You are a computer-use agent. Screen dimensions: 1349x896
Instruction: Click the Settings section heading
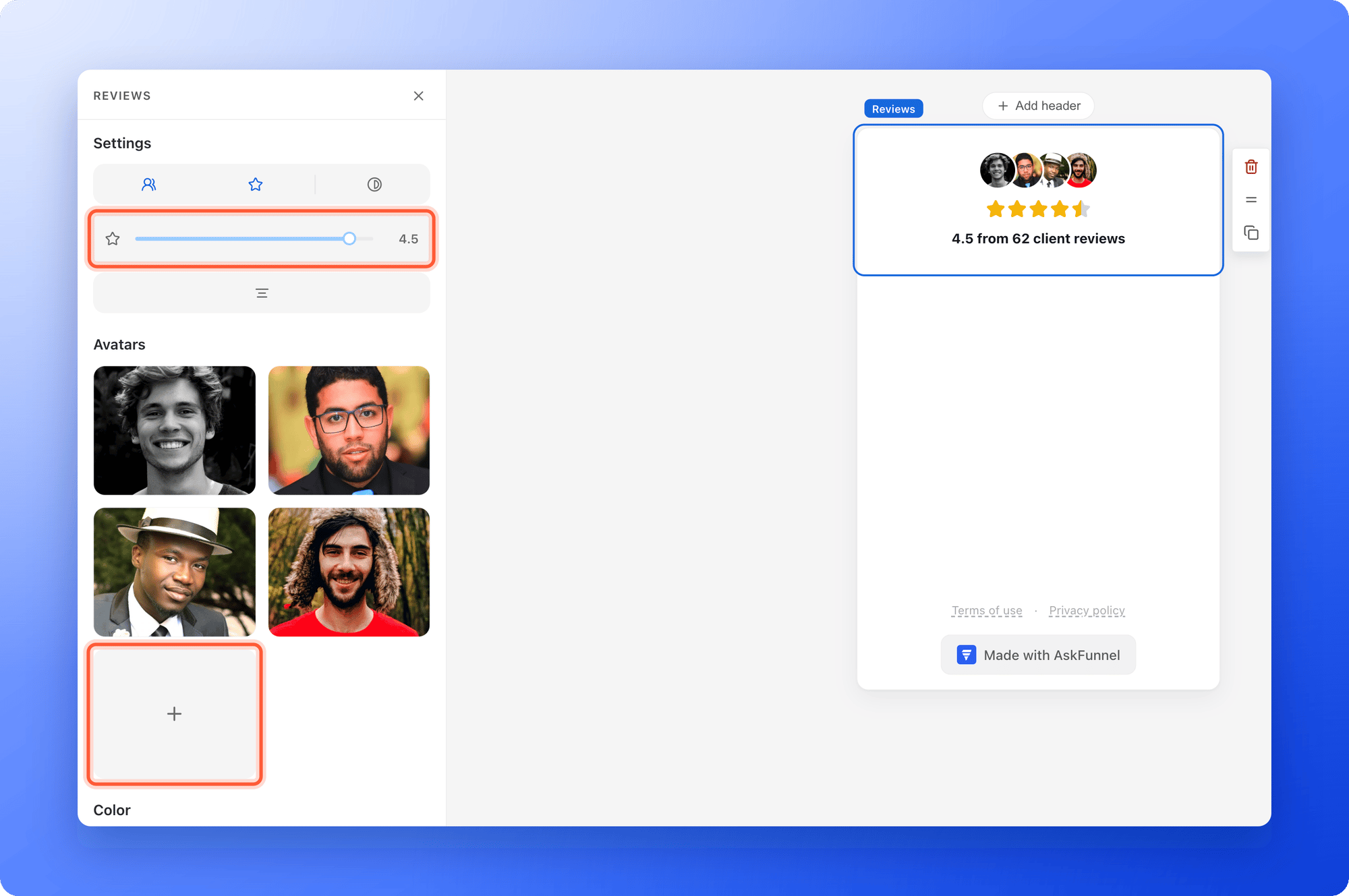(122, 143)
